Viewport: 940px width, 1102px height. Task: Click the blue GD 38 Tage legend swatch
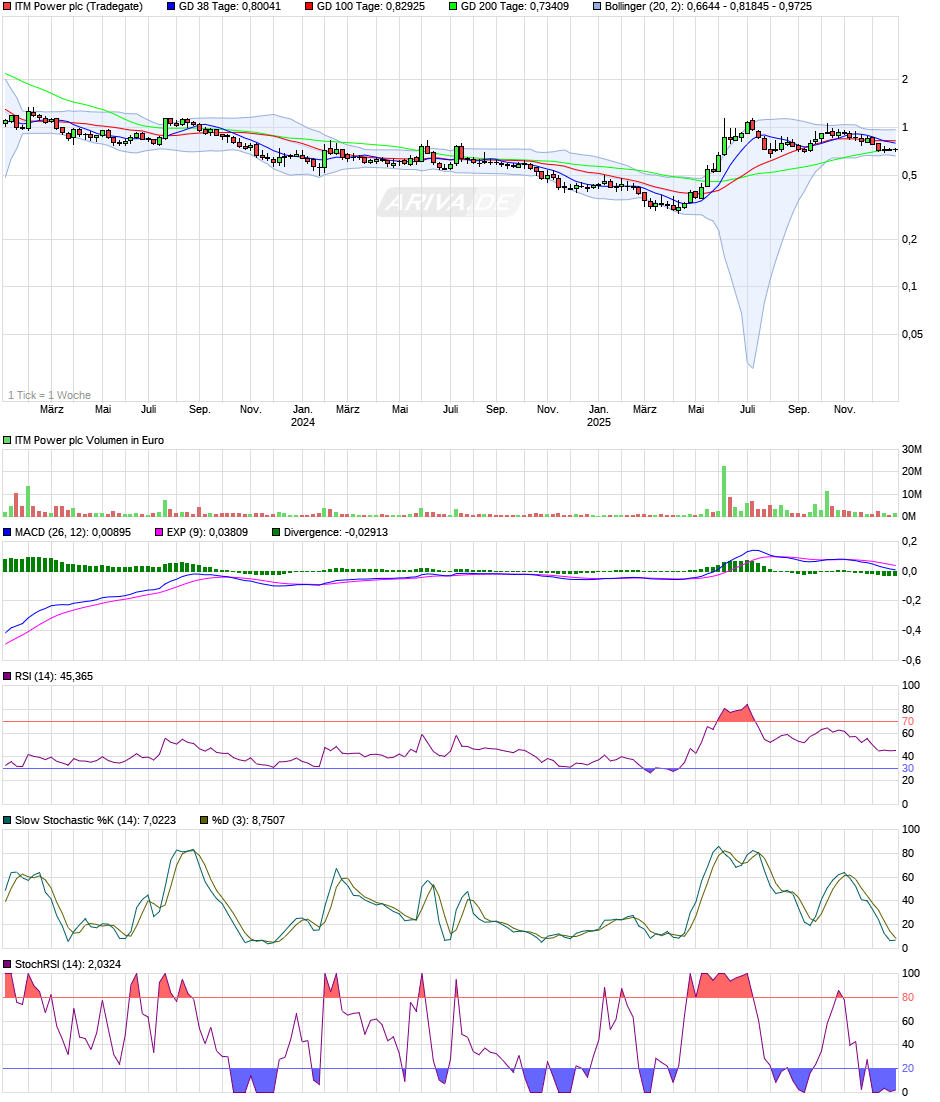(172, 6)
